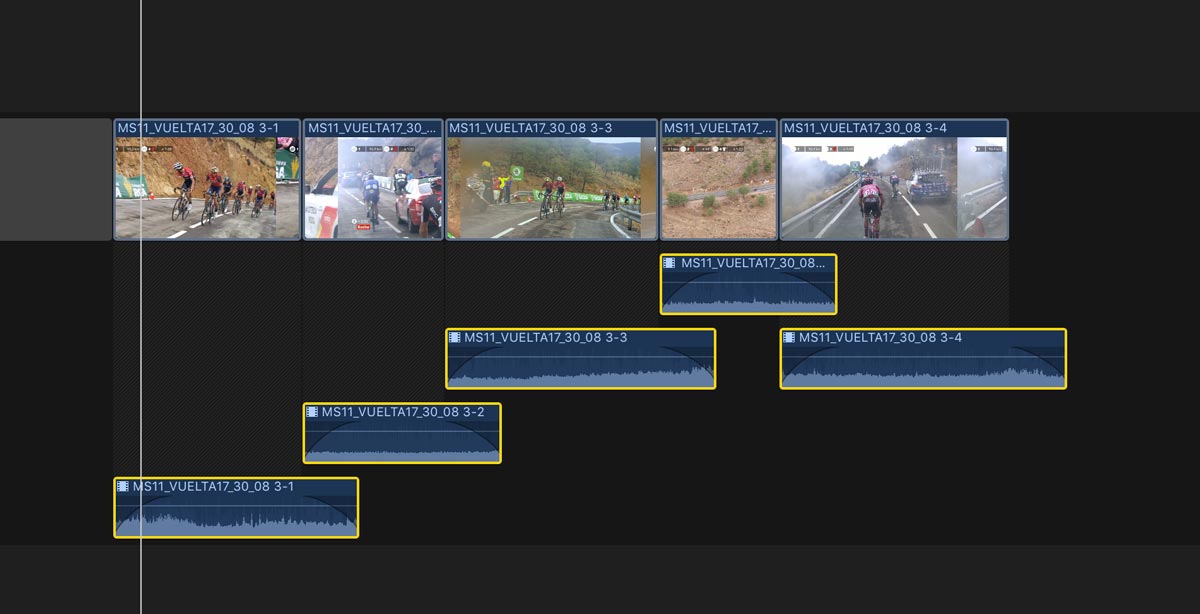Select the 3-1 audio clip waveform
The height and width of the screenshot is (614, 1200).
236,515
